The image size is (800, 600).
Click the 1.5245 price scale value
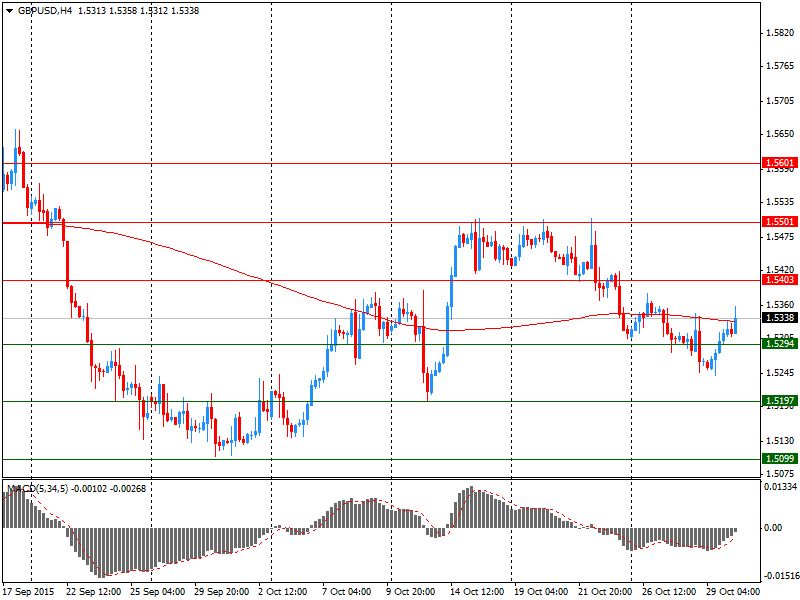pos(780,373)
